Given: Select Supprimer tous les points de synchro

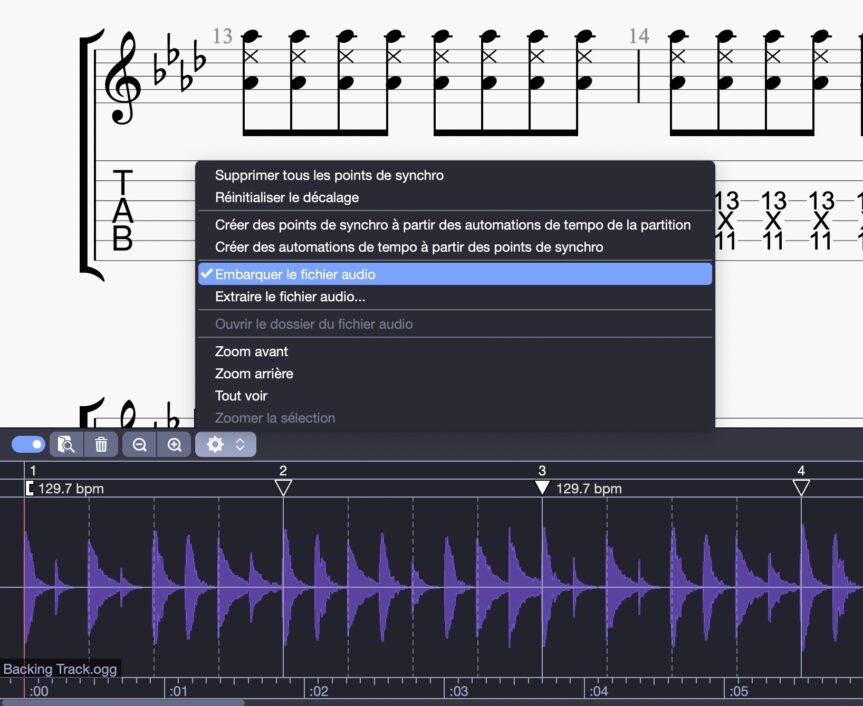Looking at the screenshot, I should coord(329,175).
